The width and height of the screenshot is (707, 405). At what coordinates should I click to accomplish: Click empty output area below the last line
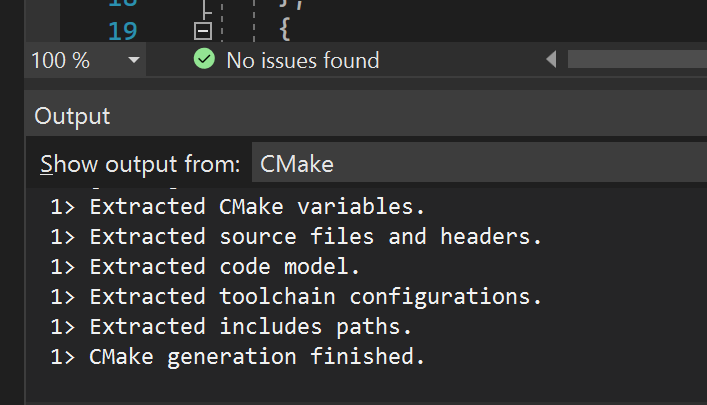tap(350, 385)
